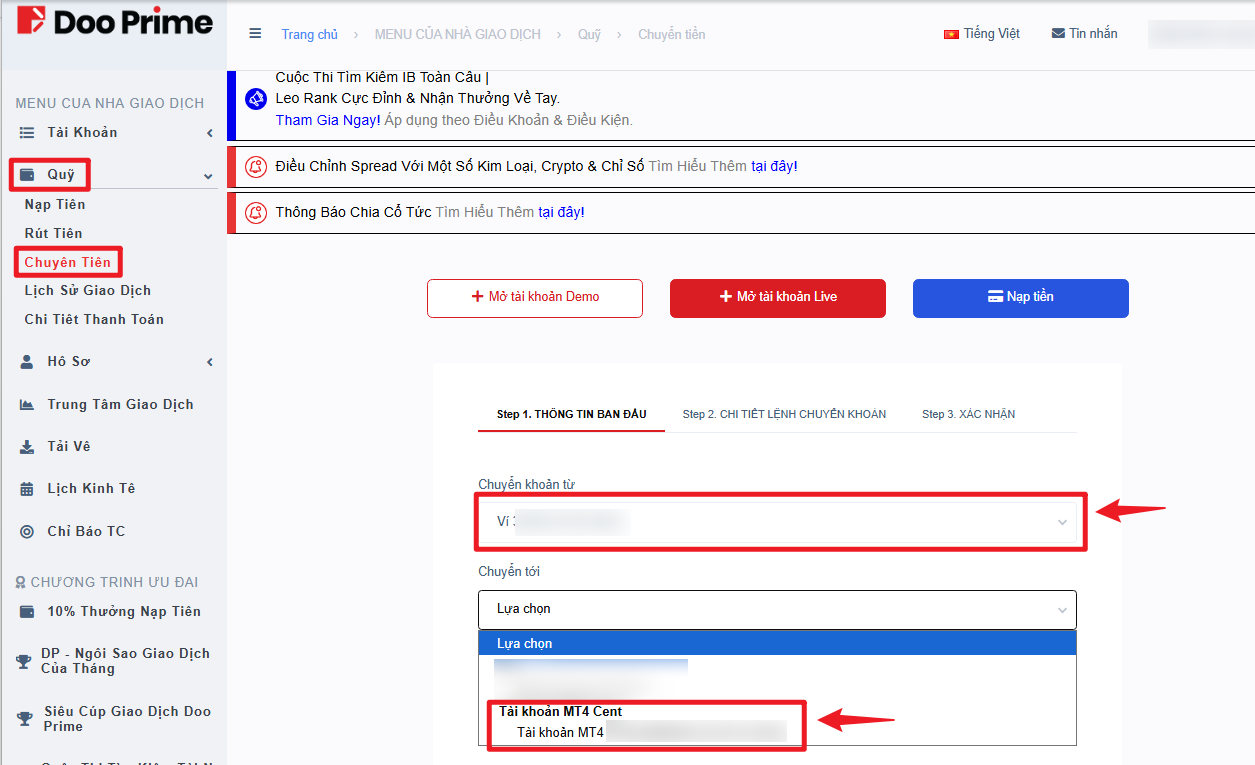Screen dimensions: 1255x765
Task: Click the Mở tài khoản Demo button
Action: [x=535, y=298]
